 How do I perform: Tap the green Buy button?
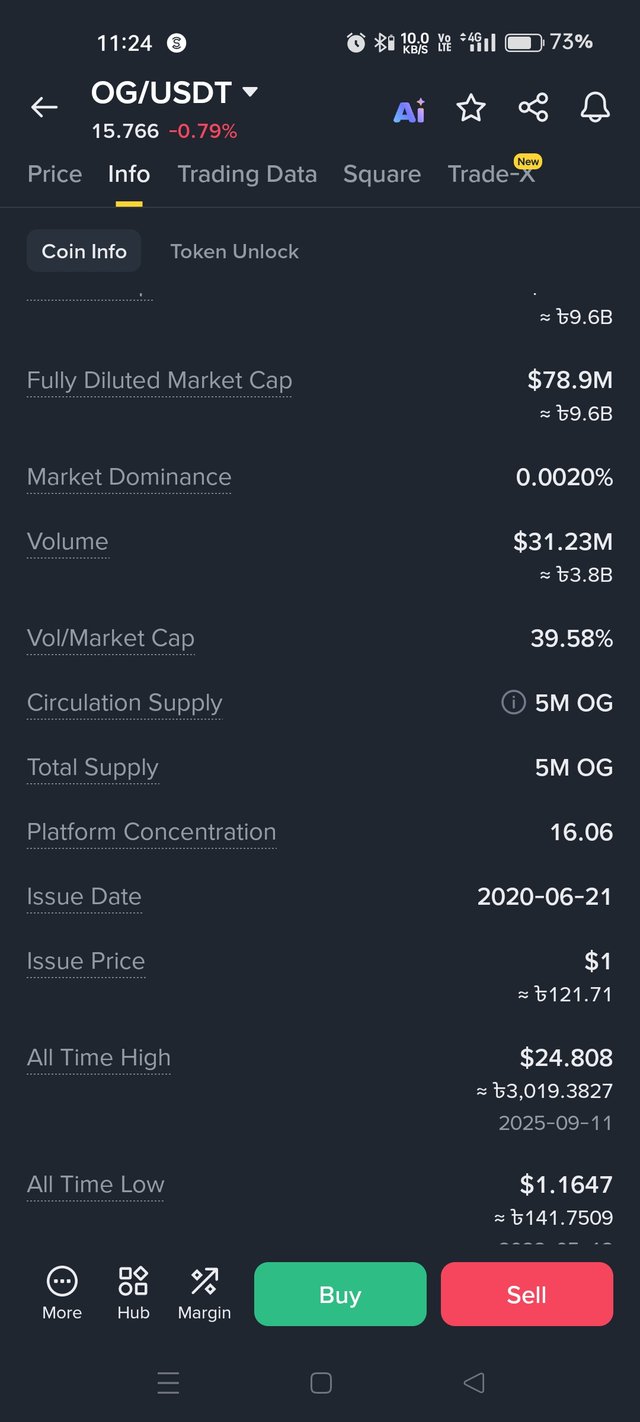pos(340,1294)
